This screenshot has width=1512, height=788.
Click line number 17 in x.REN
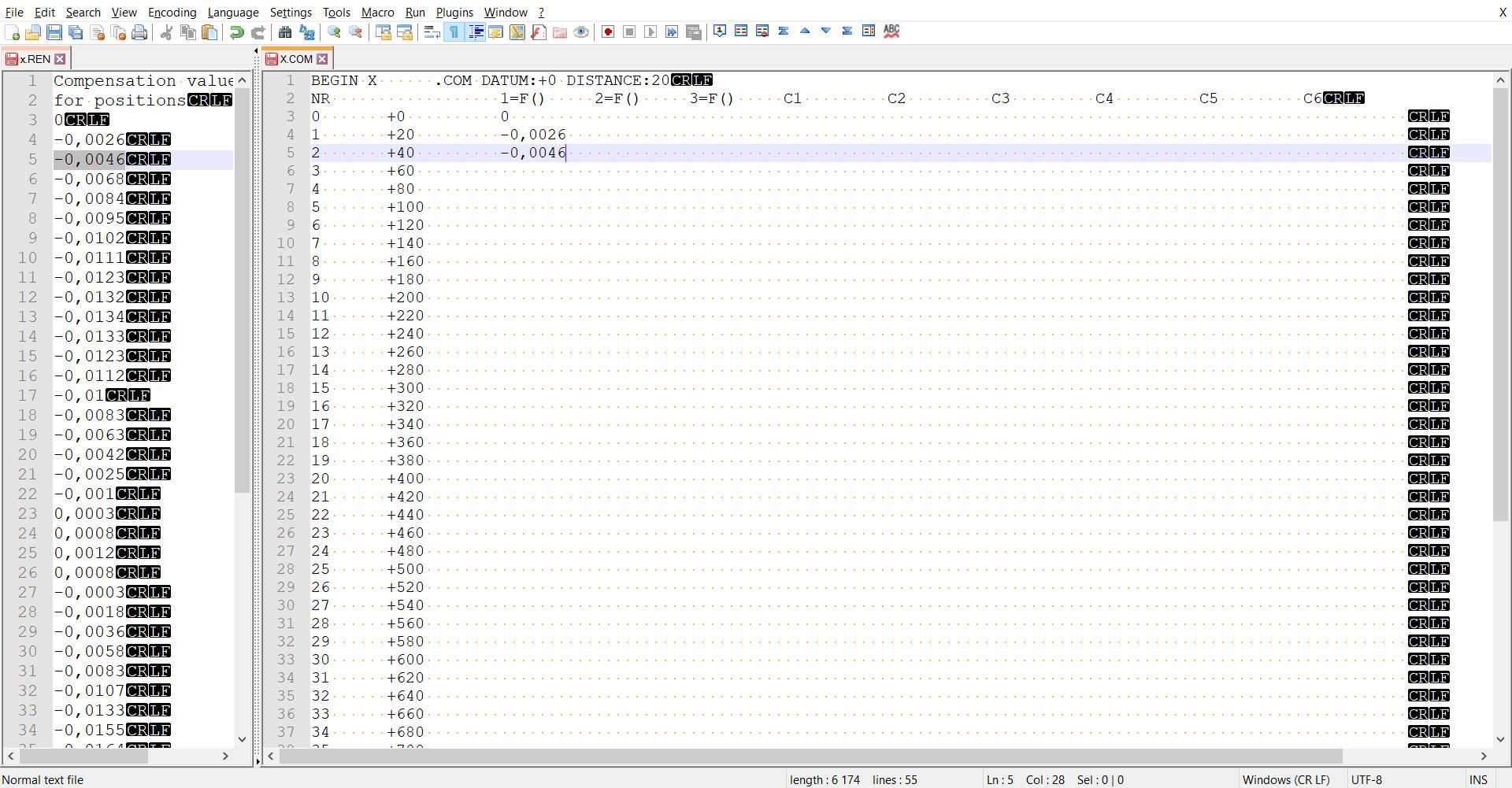coord(28,395)
